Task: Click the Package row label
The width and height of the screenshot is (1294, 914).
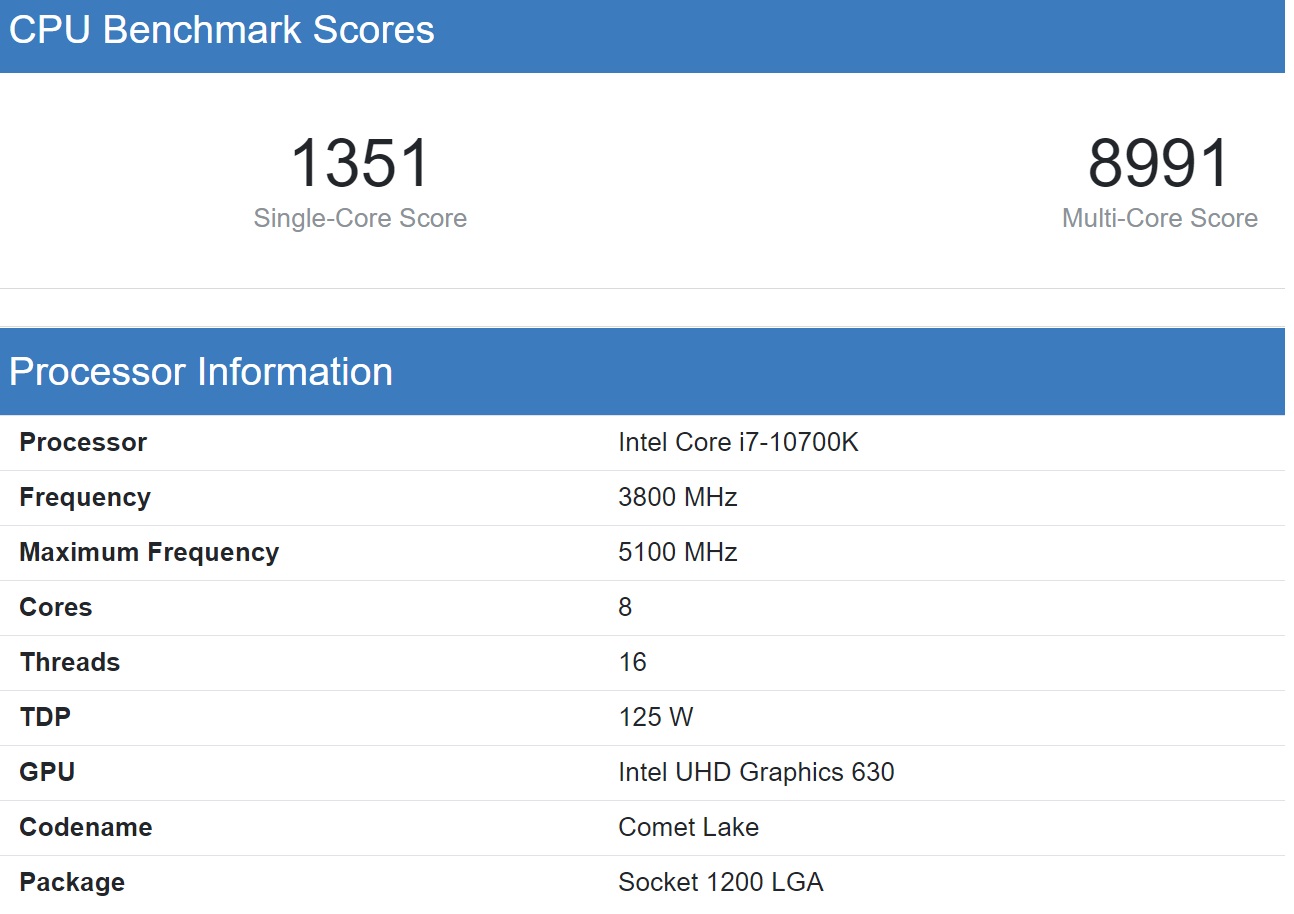Action: coord(72,882)
